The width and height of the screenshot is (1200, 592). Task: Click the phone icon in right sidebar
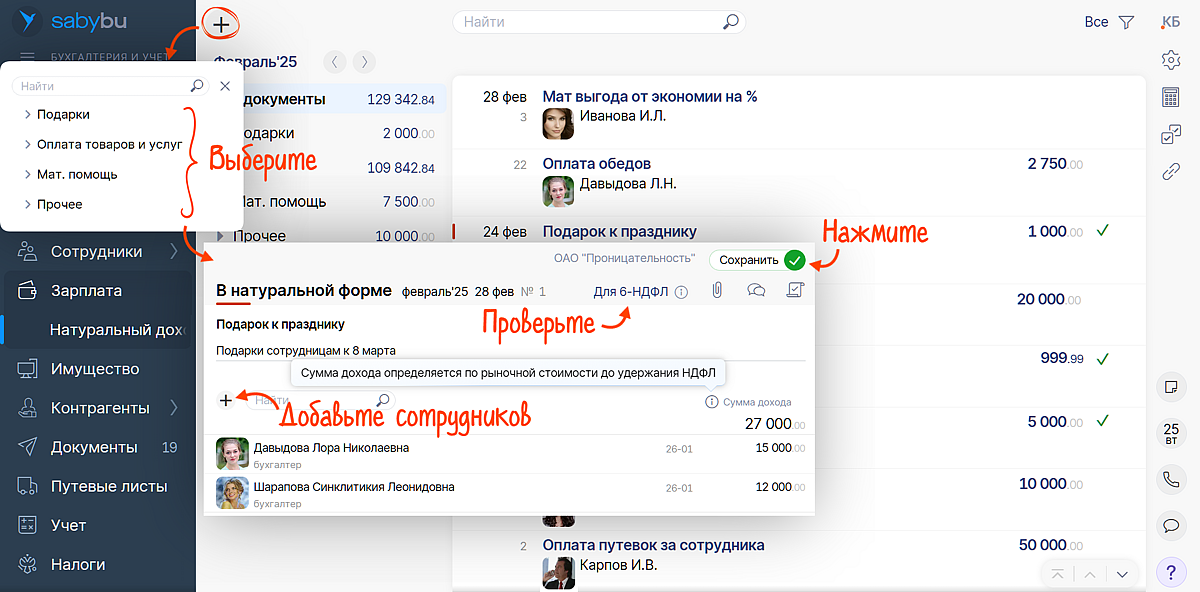click(1171, 479)
